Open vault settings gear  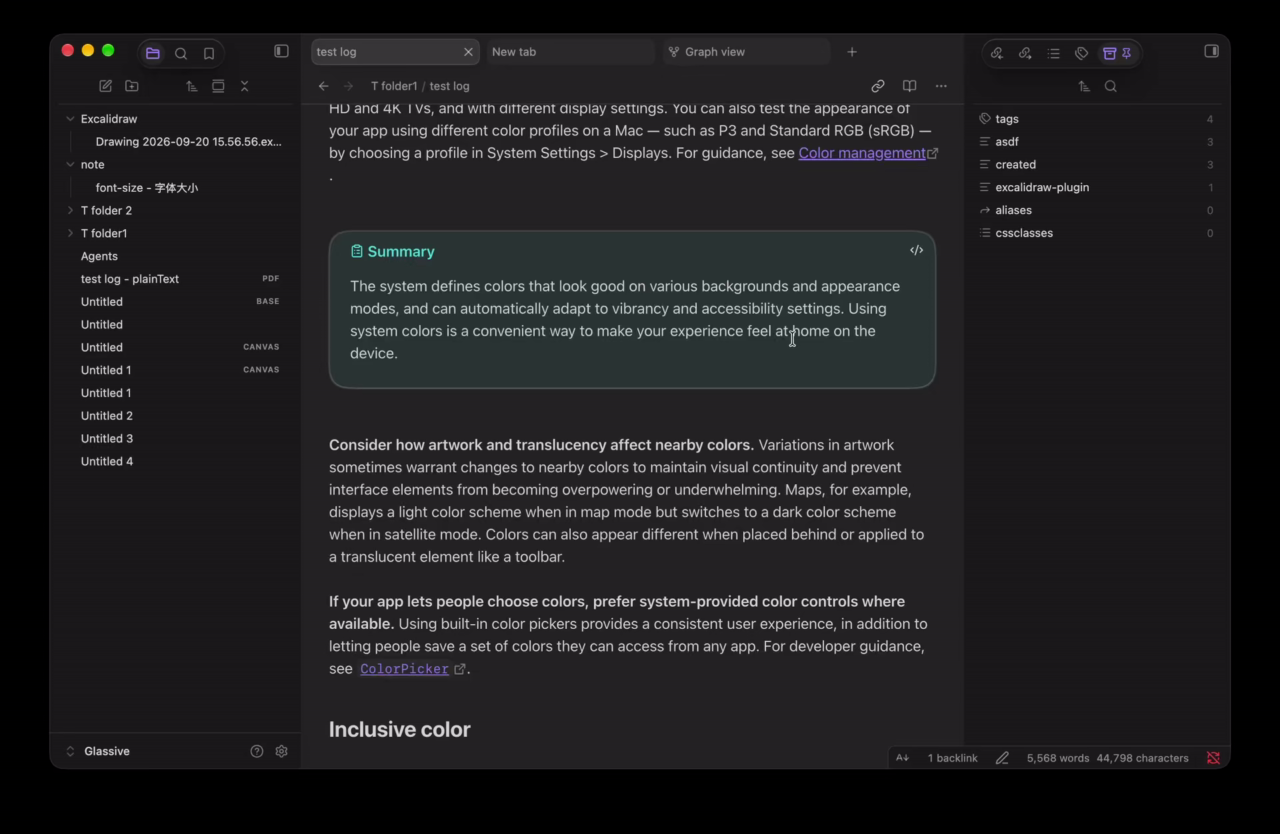(282, 751)
